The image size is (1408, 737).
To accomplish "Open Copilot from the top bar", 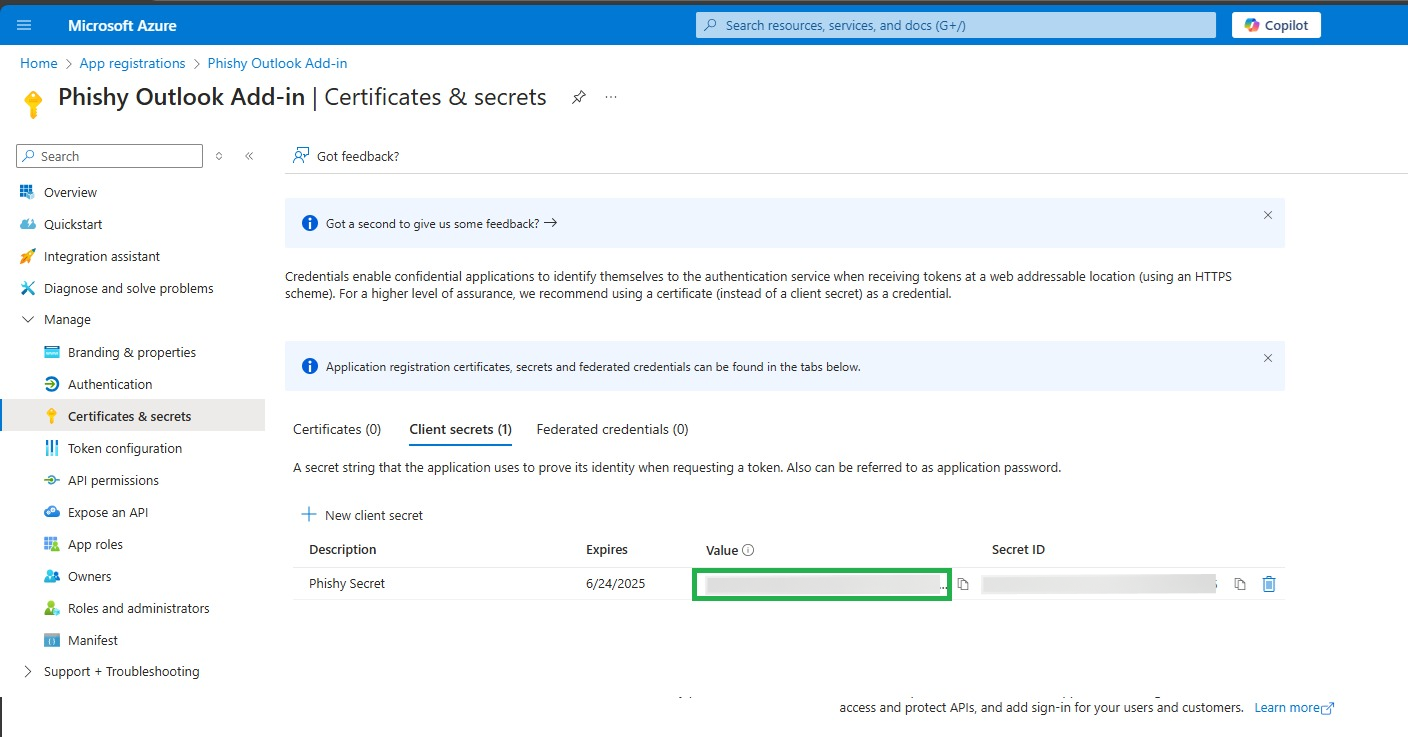I will coord(1276,25).
